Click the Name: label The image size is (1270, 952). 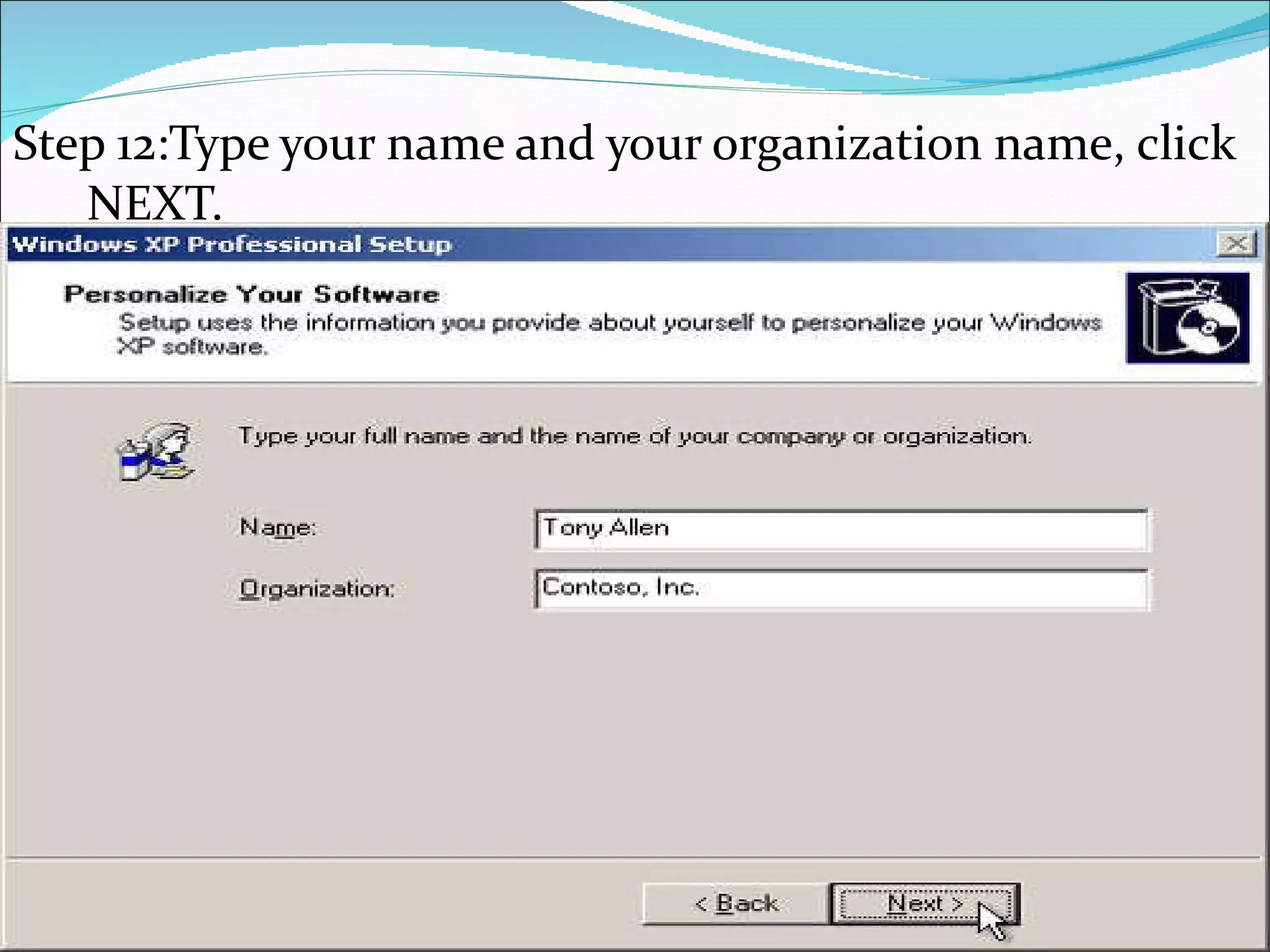278,527
